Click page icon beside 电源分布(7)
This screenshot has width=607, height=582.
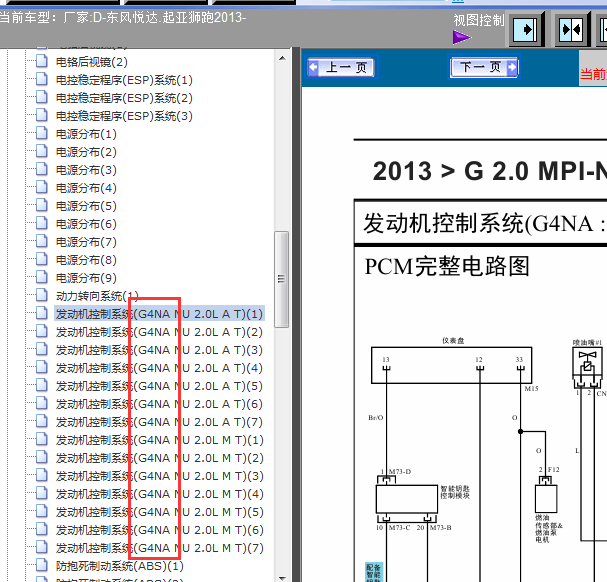(x=41, y=241)
